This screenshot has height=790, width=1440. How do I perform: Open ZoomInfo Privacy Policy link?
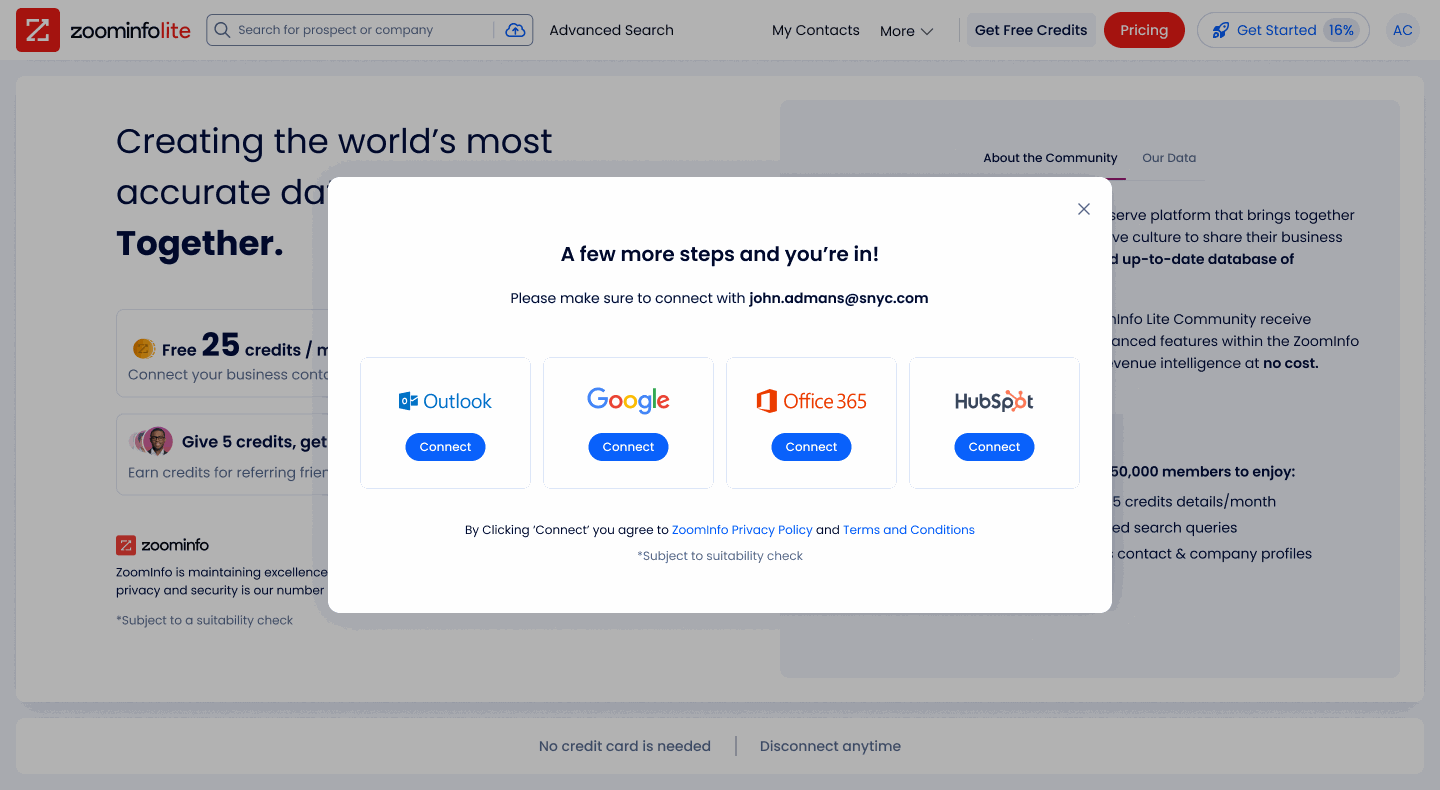click(742, 530)
